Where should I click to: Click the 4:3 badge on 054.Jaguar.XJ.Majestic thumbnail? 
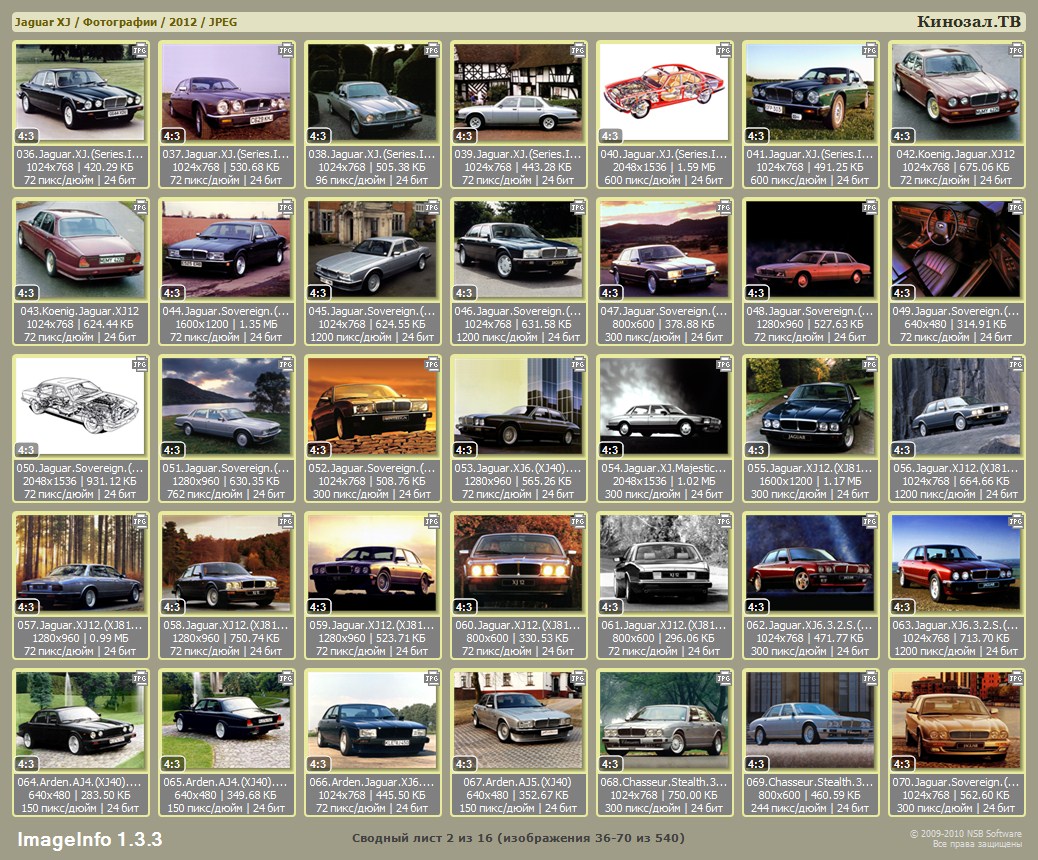[x=610, y=450]
